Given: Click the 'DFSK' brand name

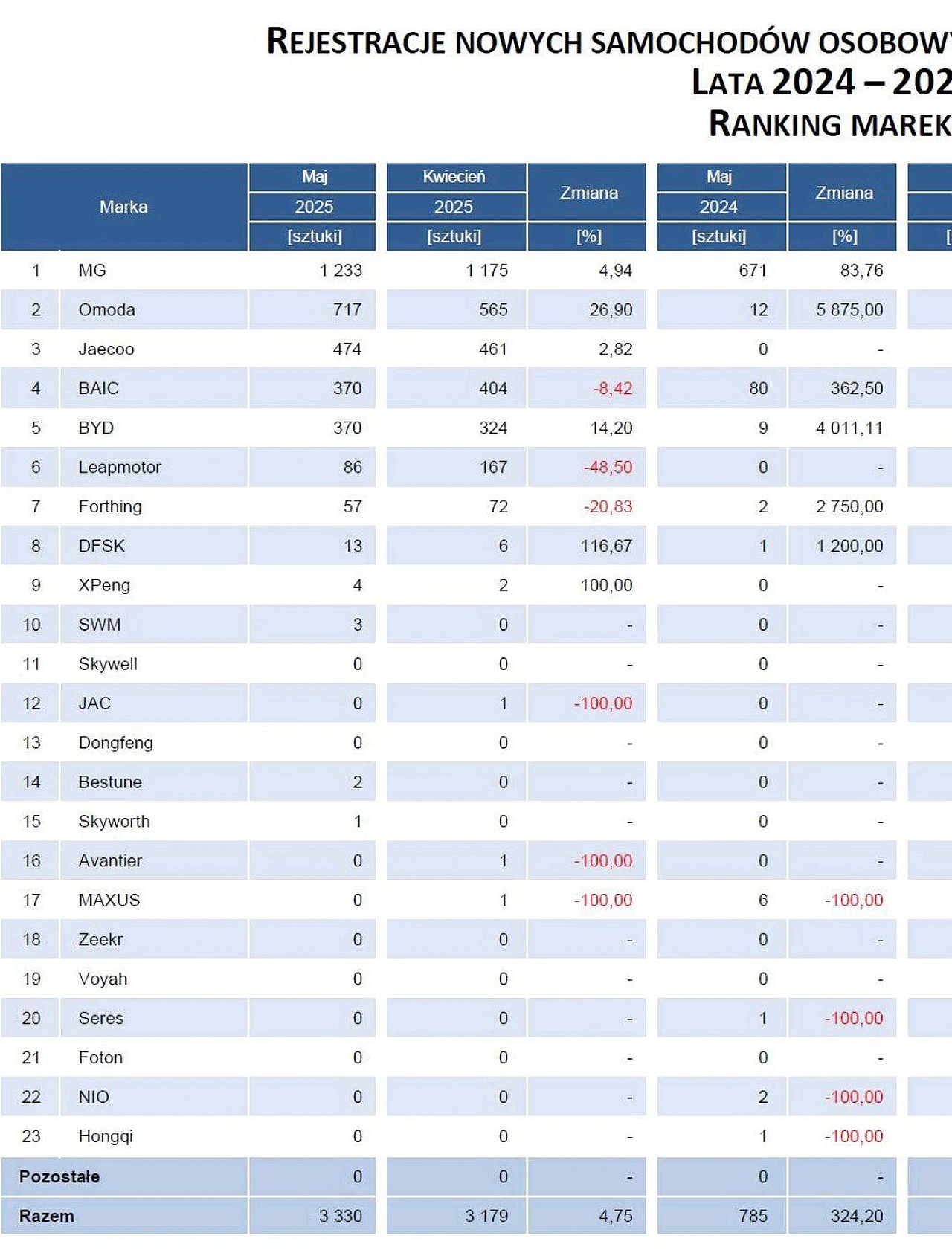Looking at the screenshot, I should click(102, 547).
